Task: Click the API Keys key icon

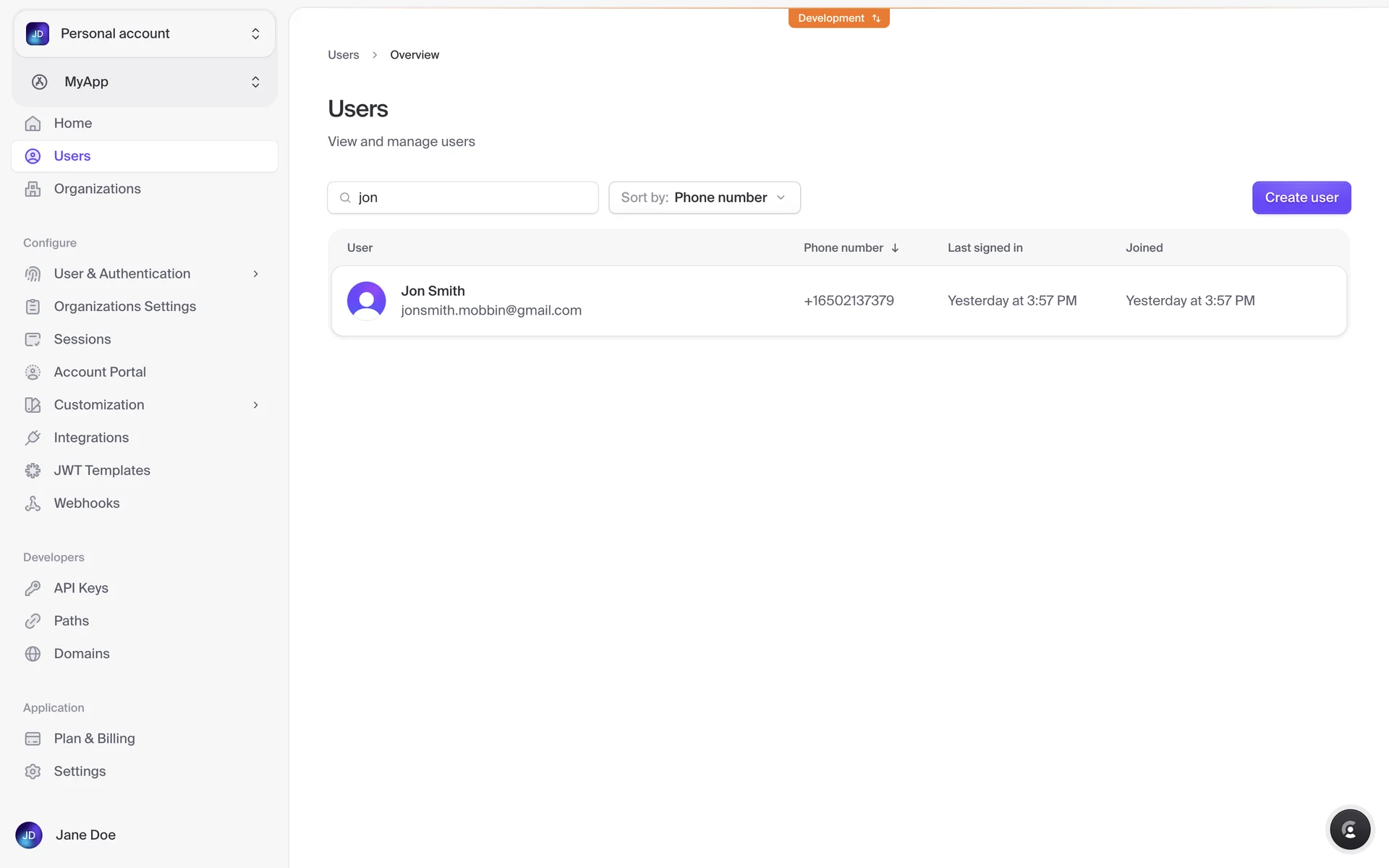Action: 33,588
